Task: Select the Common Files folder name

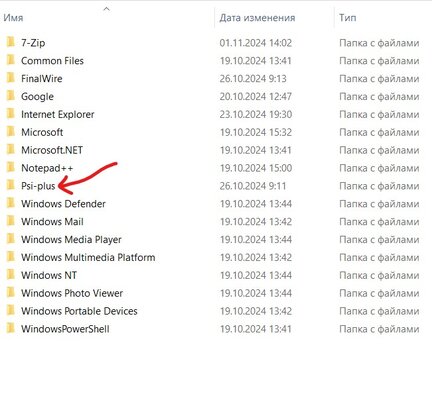Action: pyautogui.click(x=52, y=61)
